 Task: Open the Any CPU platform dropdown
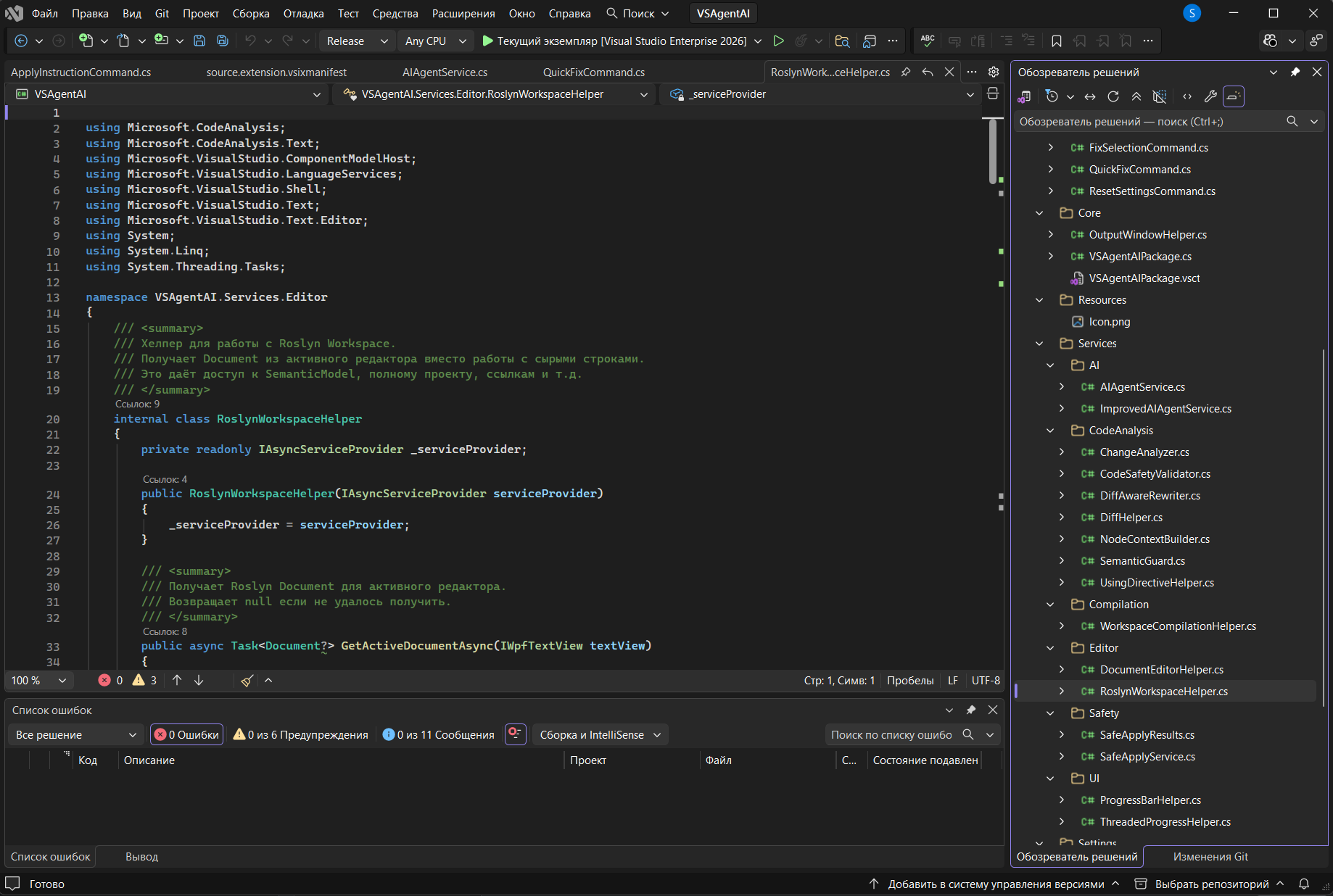tap(435, 41)
